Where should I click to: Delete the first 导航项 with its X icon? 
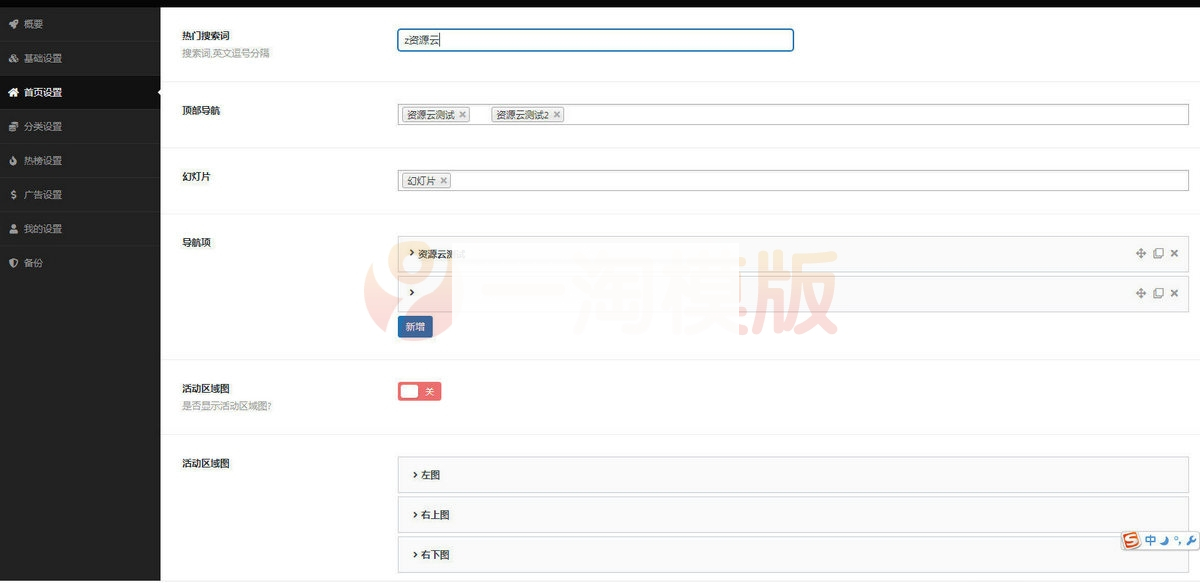tap(1174, 253)
